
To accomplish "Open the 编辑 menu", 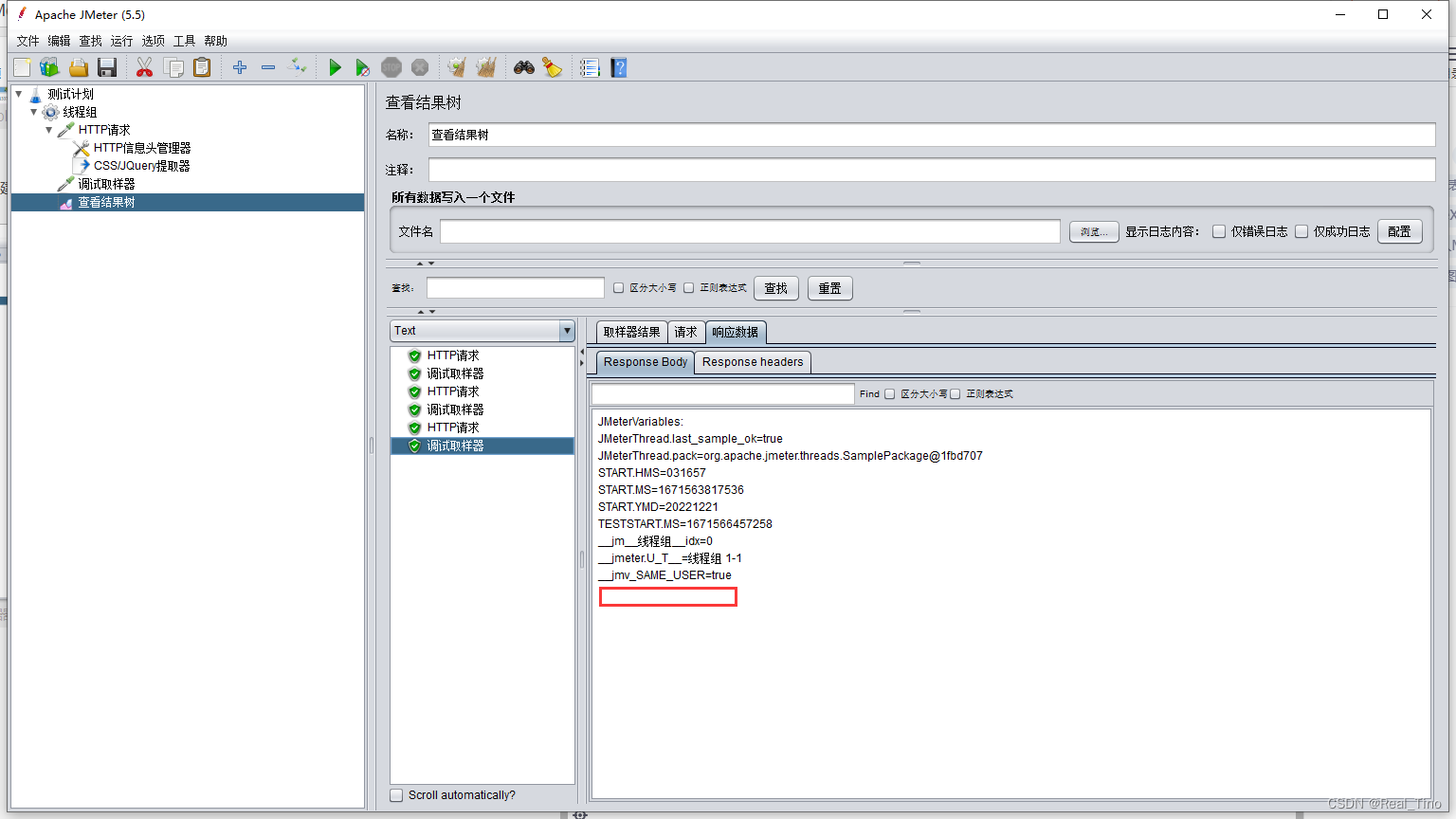I will 60,41.
